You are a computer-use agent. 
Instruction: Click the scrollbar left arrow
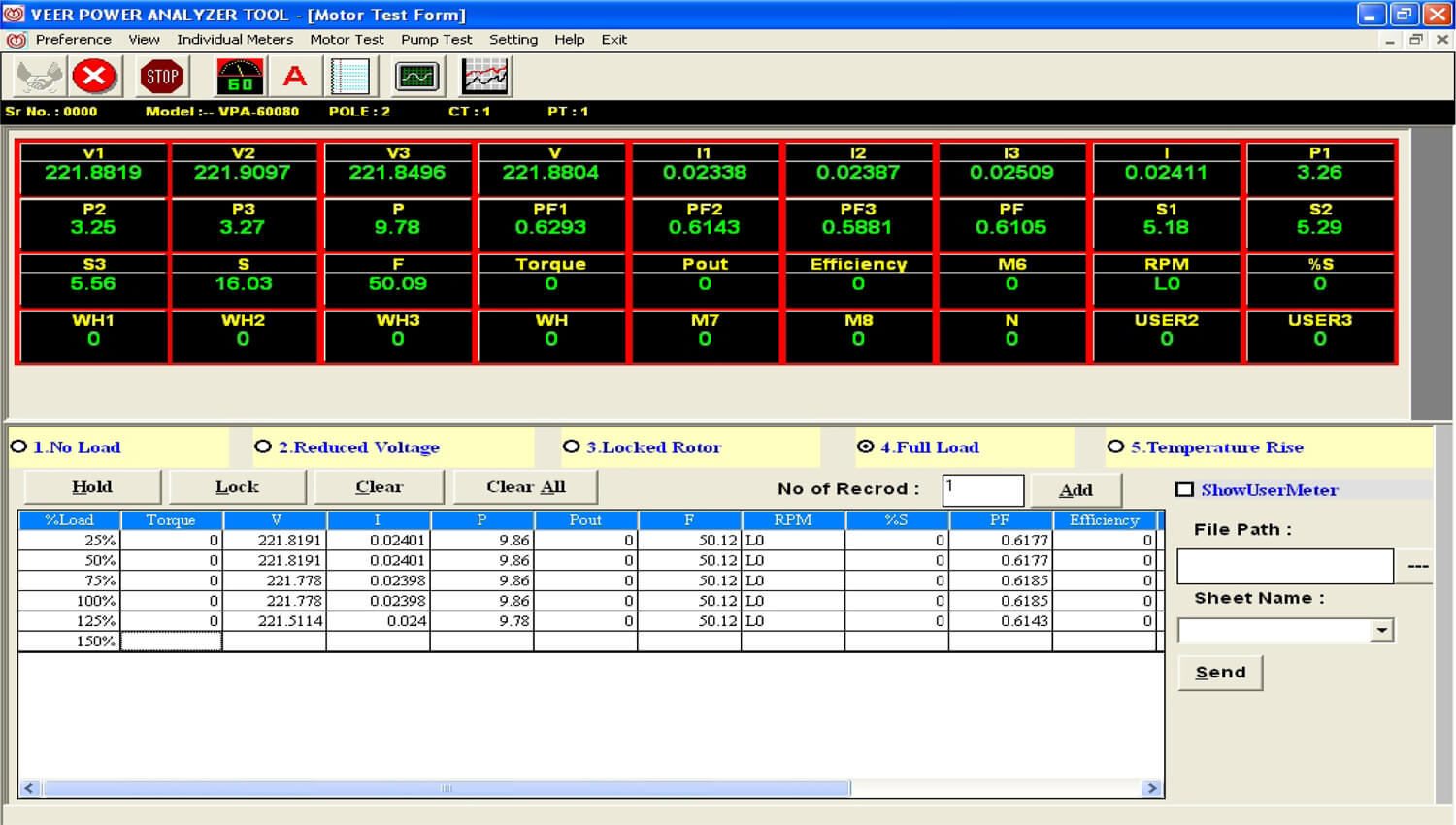29,788
